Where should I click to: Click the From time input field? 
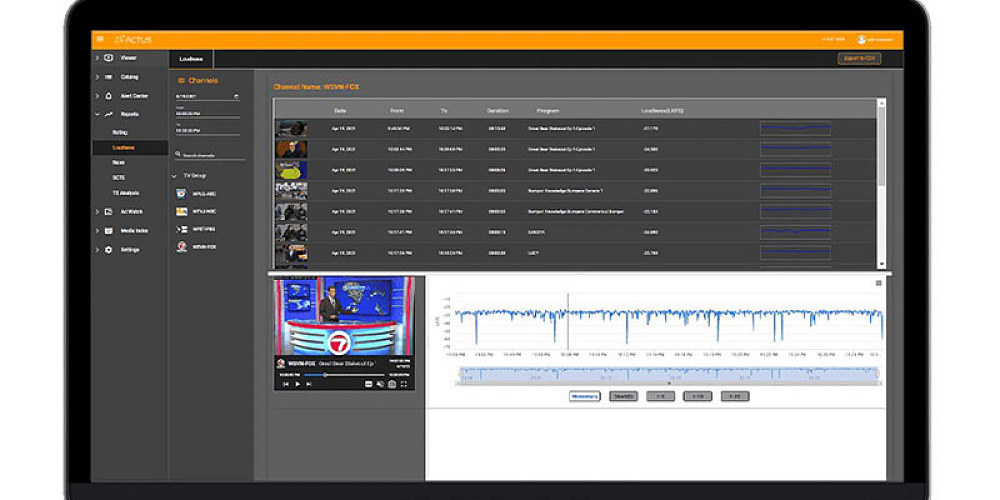(207, 114)
